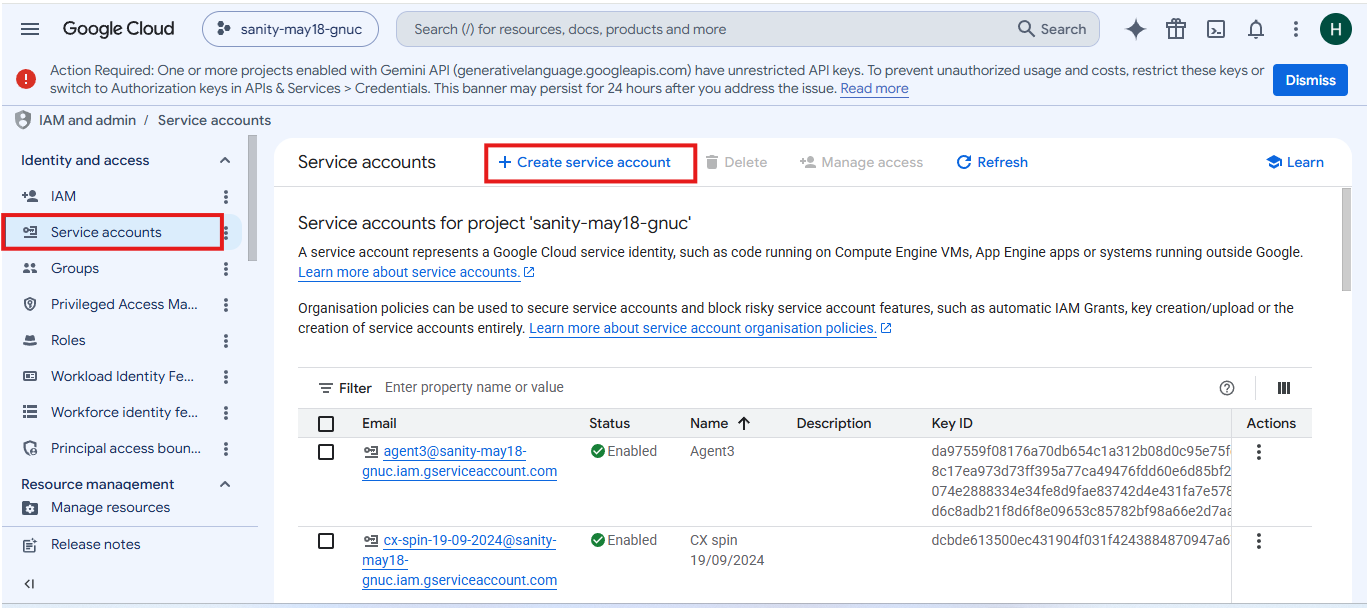Viewport: 1367px width, 608px height.
Task: Open column display options icon
Action: pyautogui.click(x=1284, y=388)
